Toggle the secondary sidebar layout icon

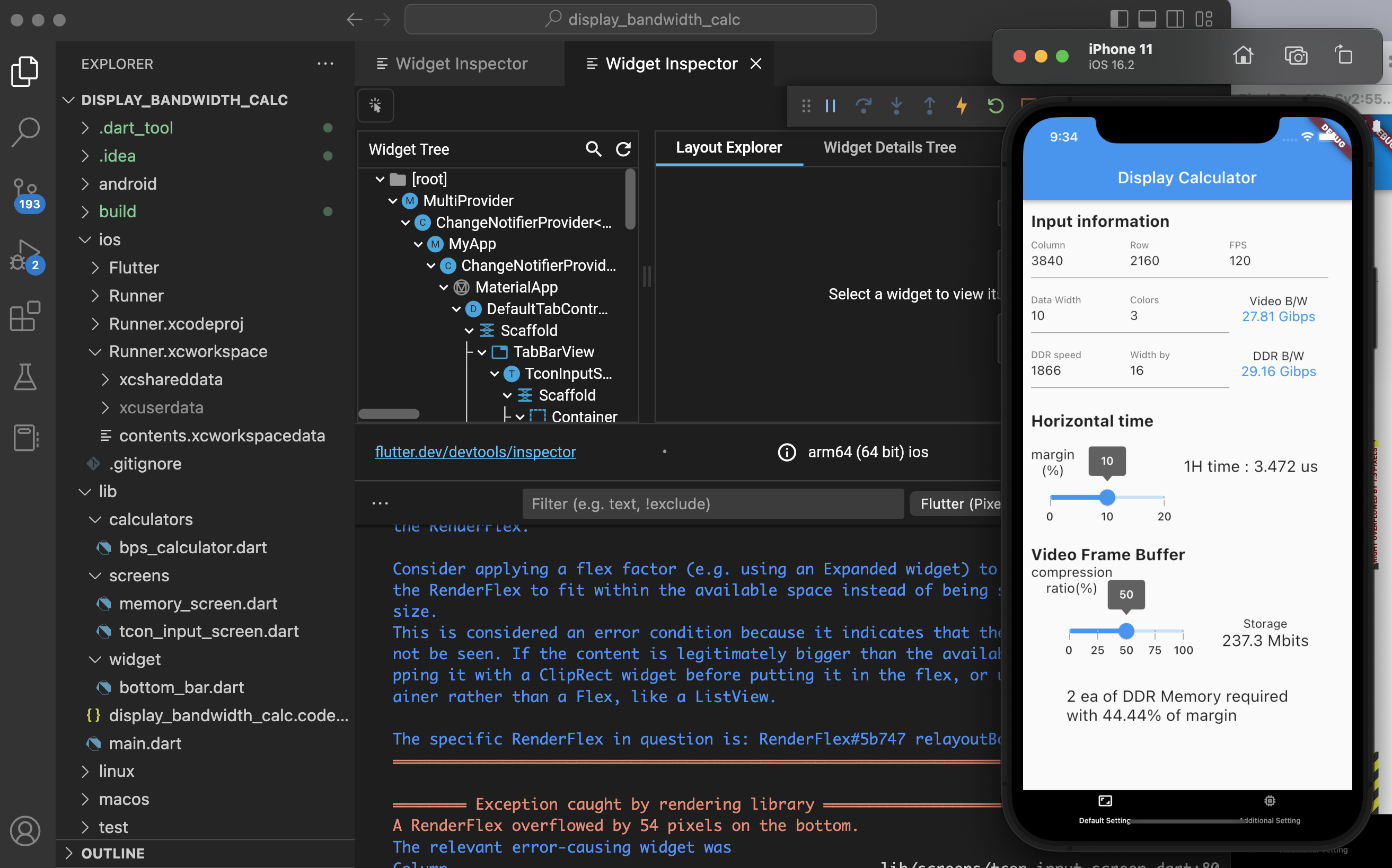pos(1175,19)
